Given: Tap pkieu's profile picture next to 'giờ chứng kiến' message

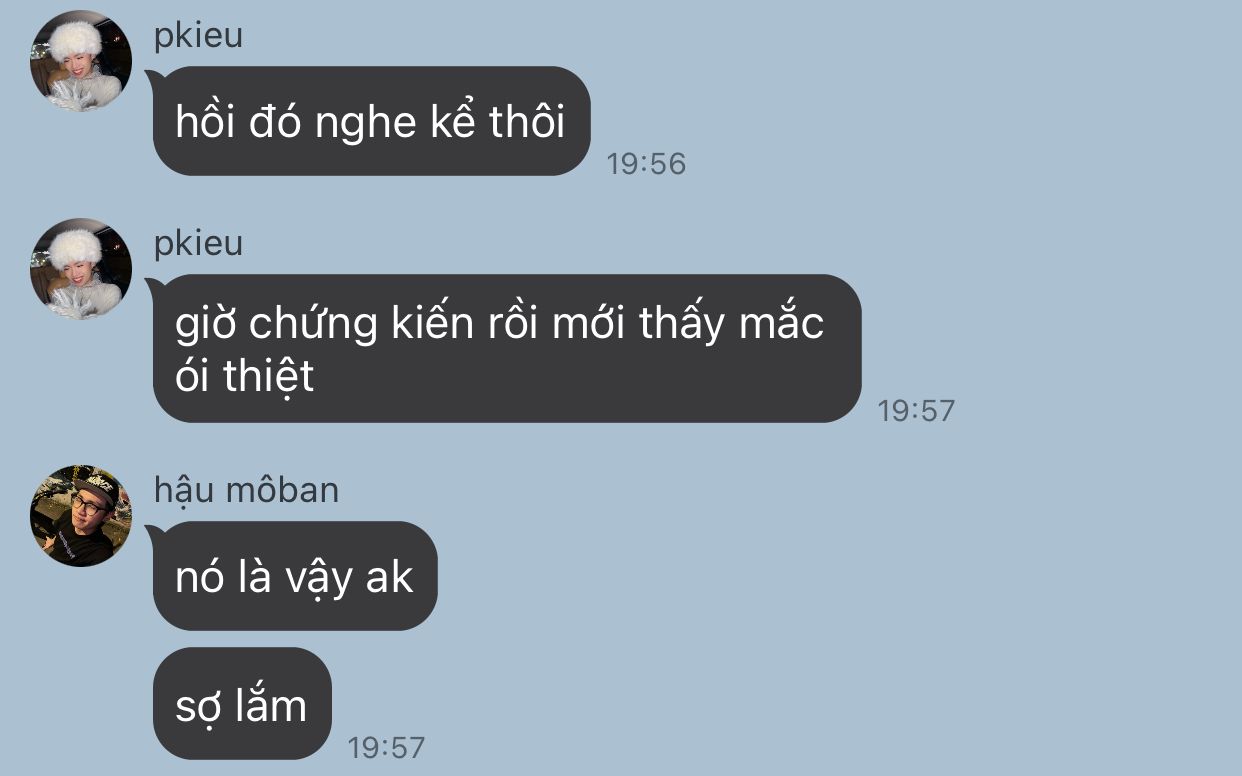Looking at the screenshot, I should (x=81, y=269).
